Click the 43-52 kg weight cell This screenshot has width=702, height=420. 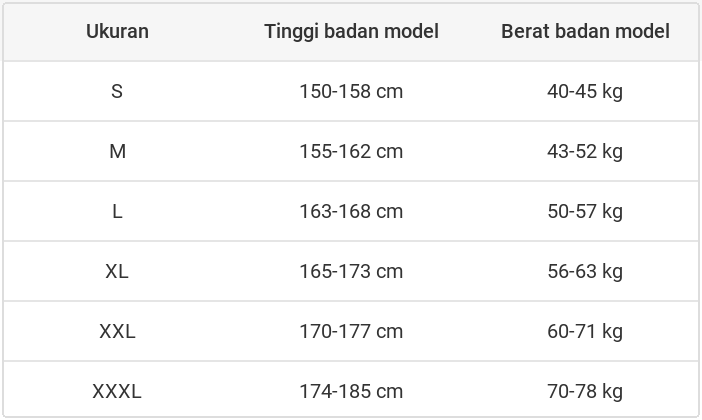[585, 151]
